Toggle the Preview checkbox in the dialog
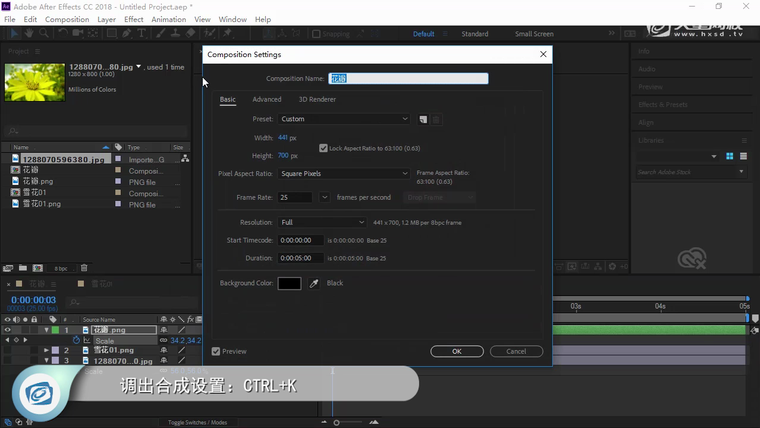 (x=216, y=351)
